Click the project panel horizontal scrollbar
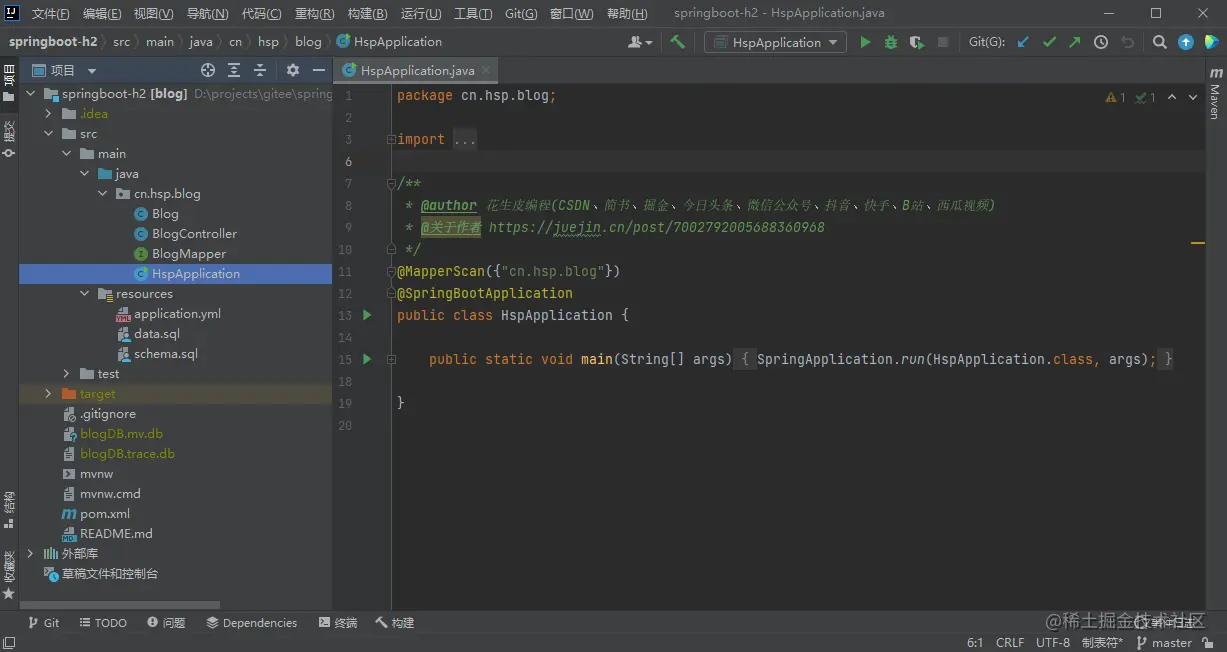Viewport: 1227px width, 652px height. [x=120, y=605]
